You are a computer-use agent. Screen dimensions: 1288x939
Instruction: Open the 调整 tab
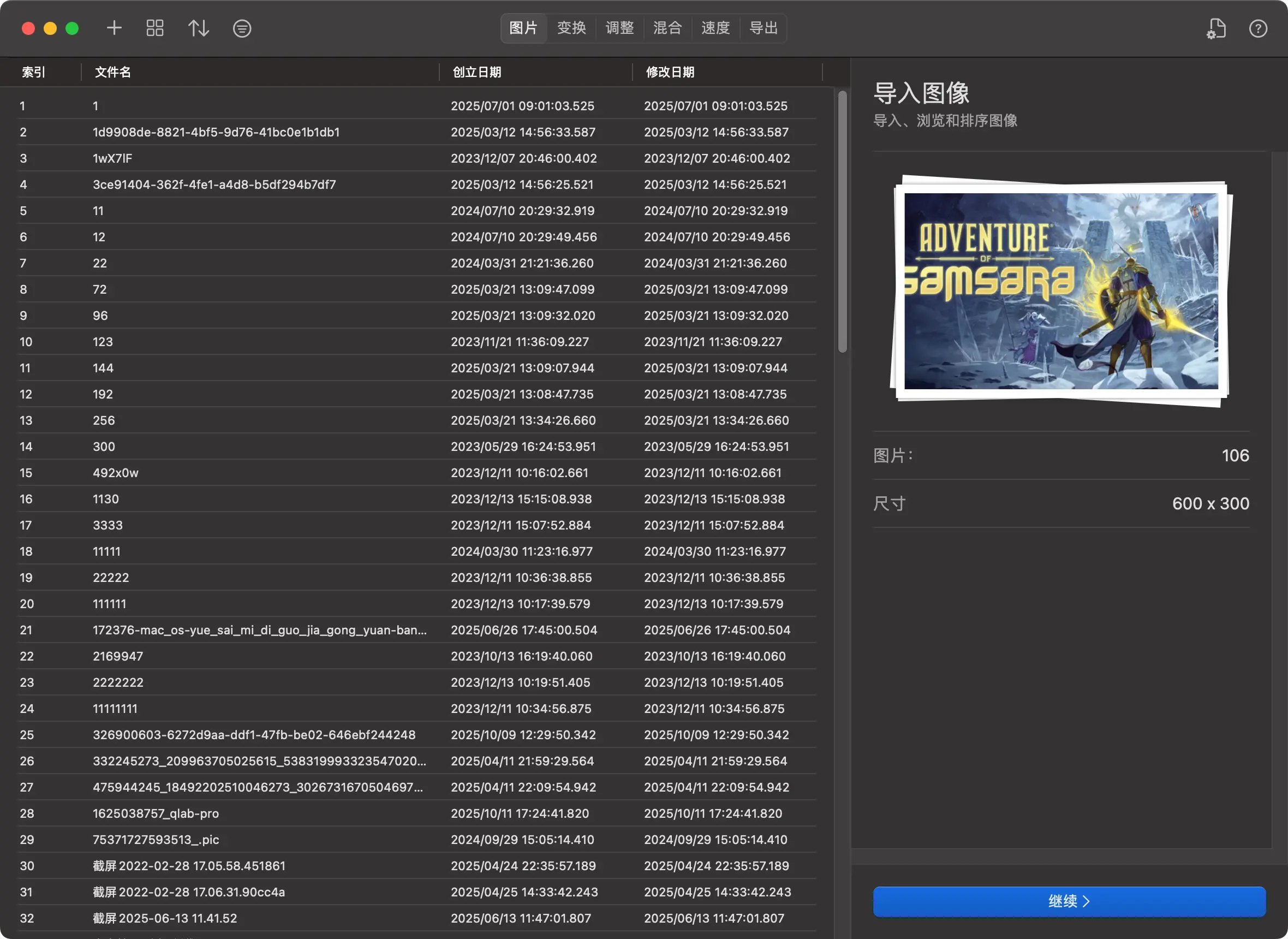(619, 28)
